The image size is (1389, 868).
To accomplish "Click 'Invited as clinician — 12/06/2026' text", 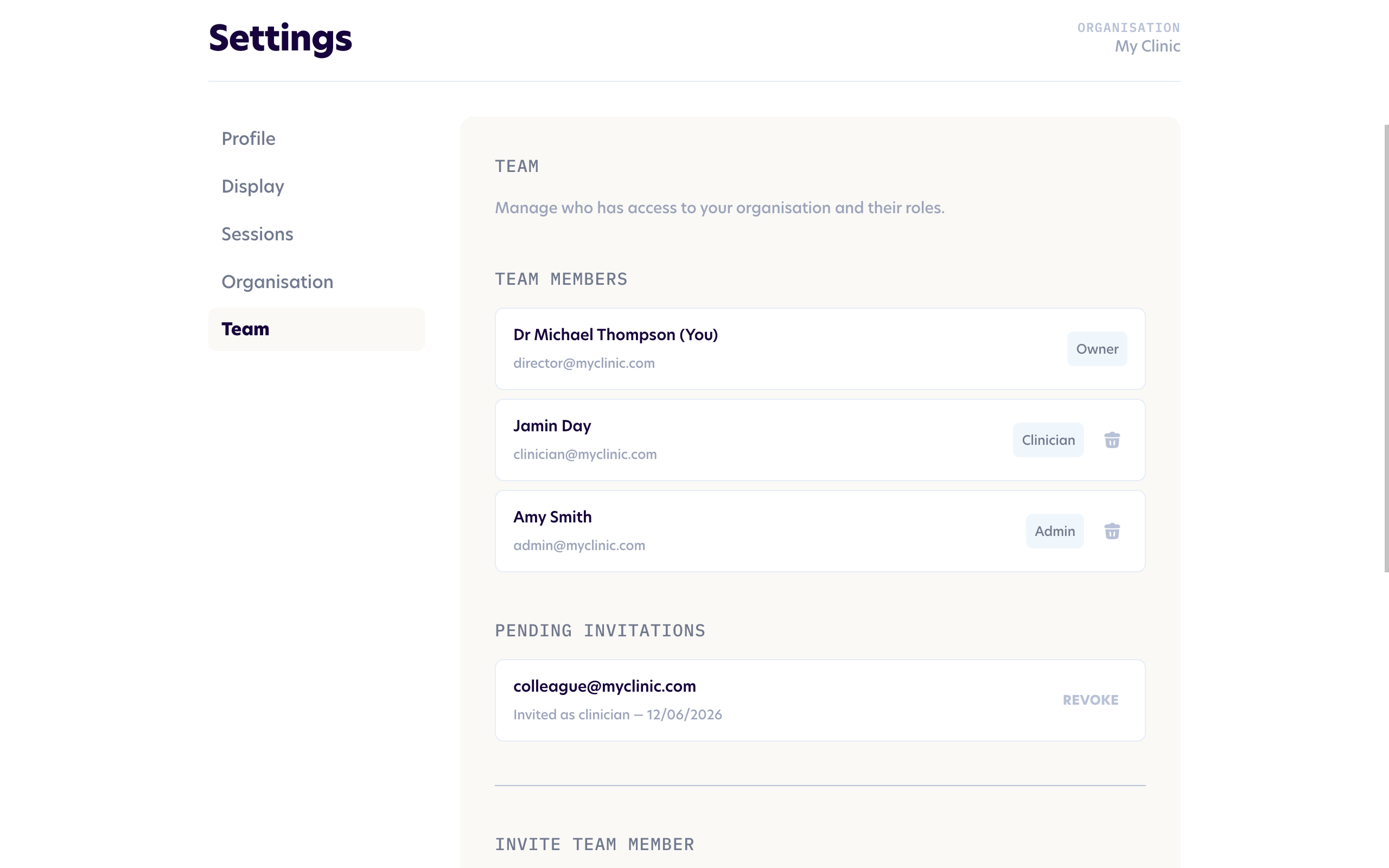I will pos(617,714).
